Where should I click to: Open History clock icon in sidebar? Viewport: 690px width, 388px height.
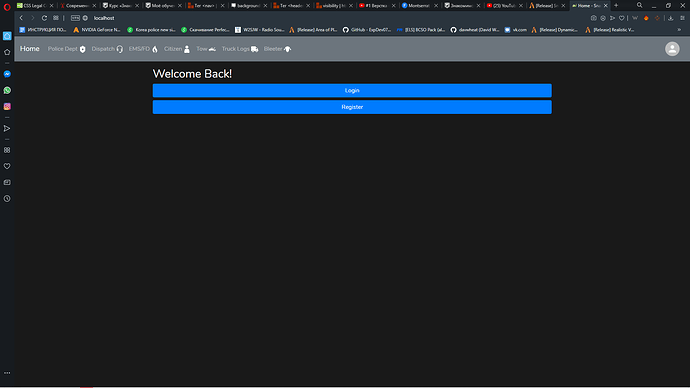coord(7,198)
